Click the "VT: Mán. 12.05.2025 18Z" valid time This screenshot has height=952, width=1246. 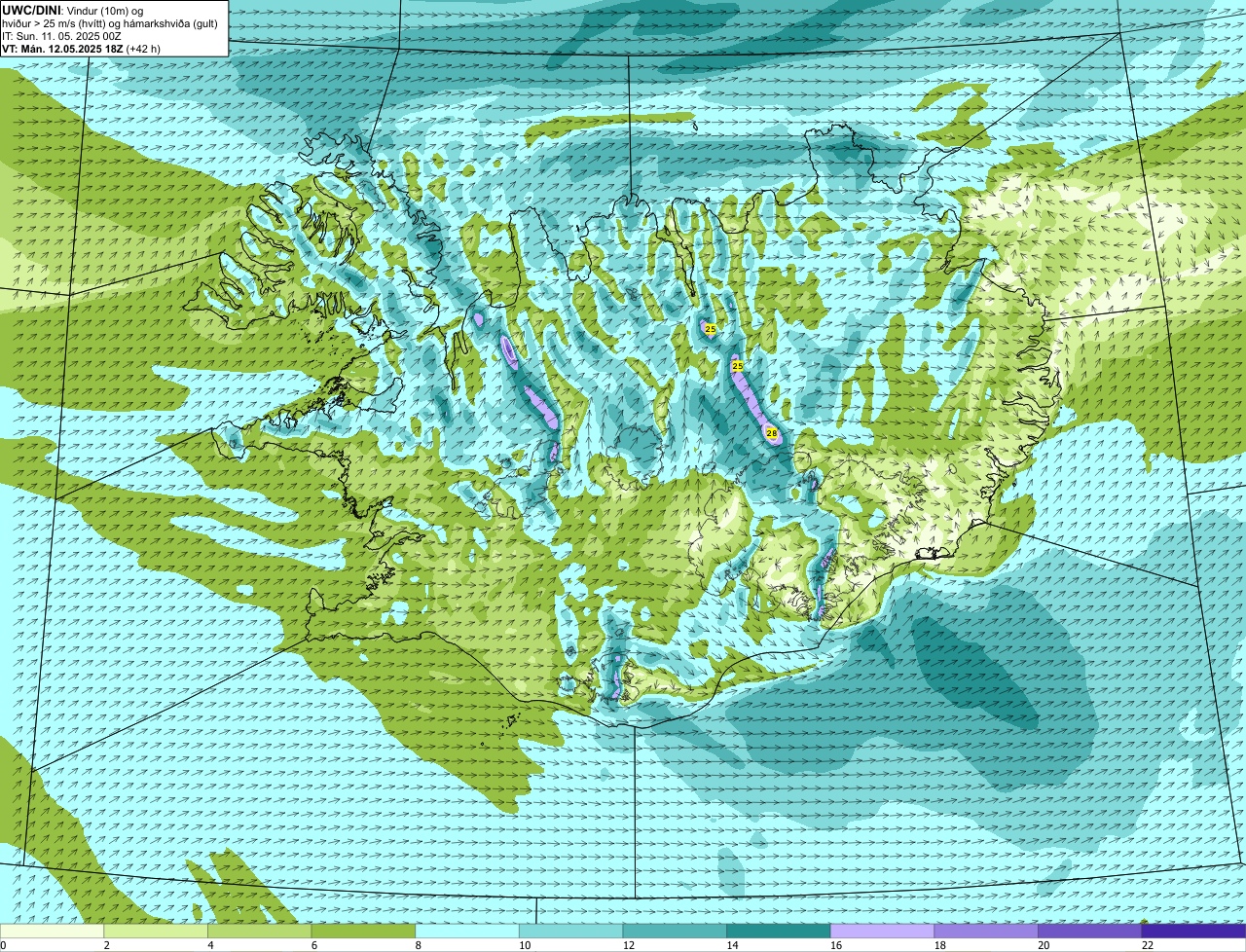click(x=62, y=49)
